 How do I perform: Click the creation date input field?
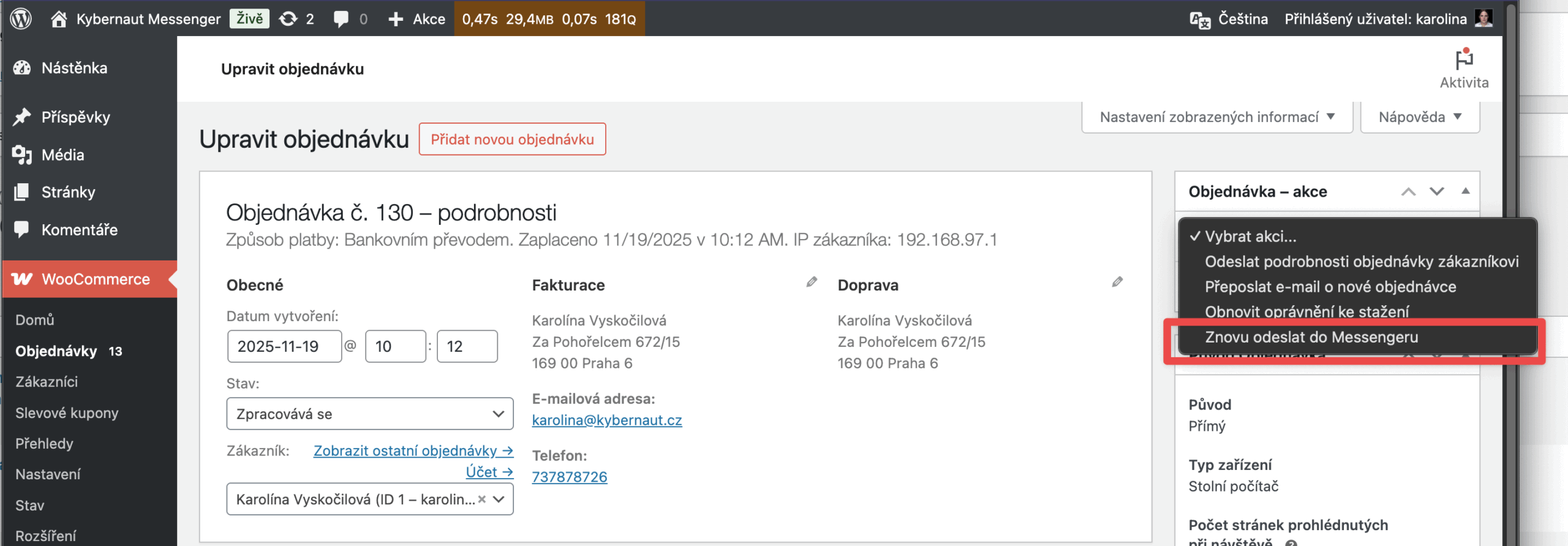tap(284, 346)
